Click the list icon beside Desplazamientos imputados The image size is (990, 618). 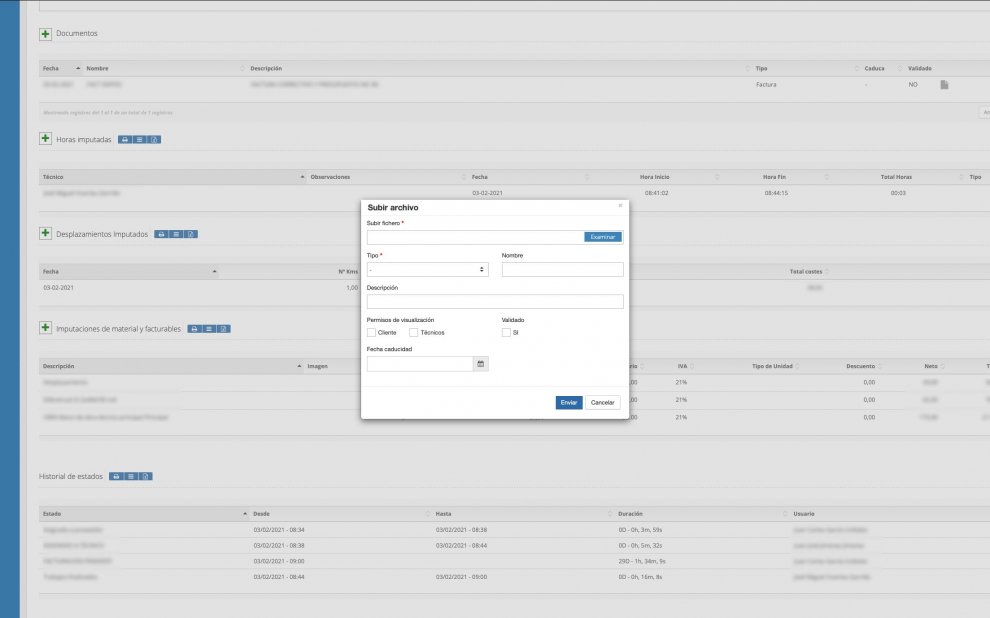click(175, 234)
